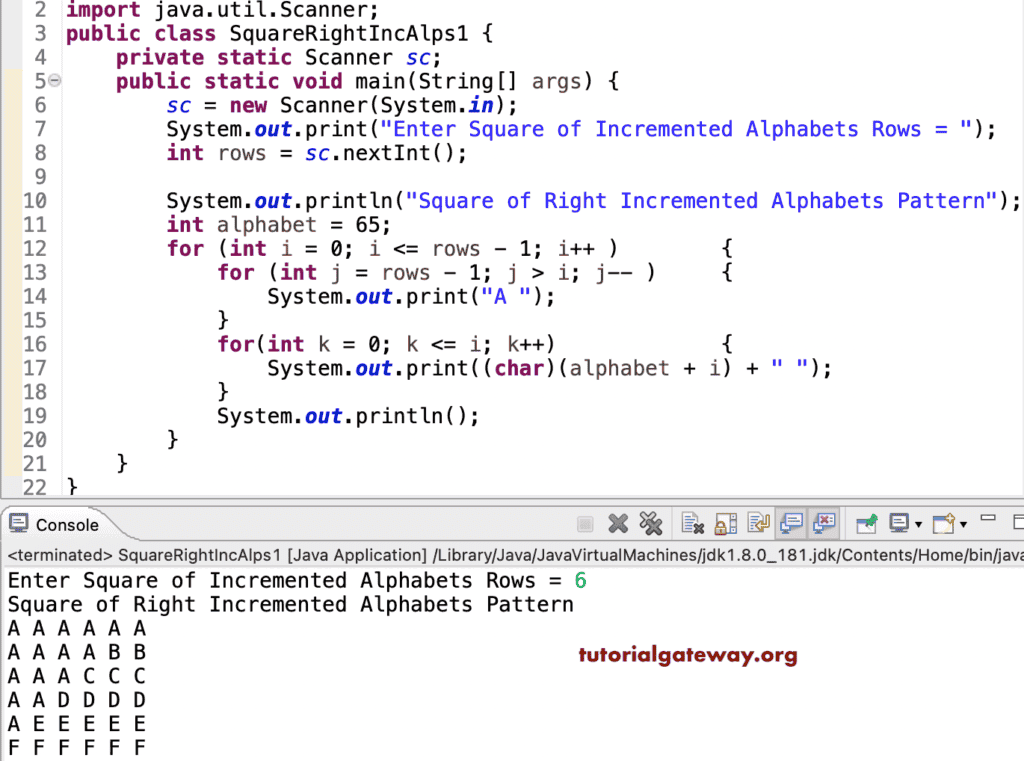Open the Open Console dropdown arrow
Screen dimensions: 1024x761
pos(965,523)
